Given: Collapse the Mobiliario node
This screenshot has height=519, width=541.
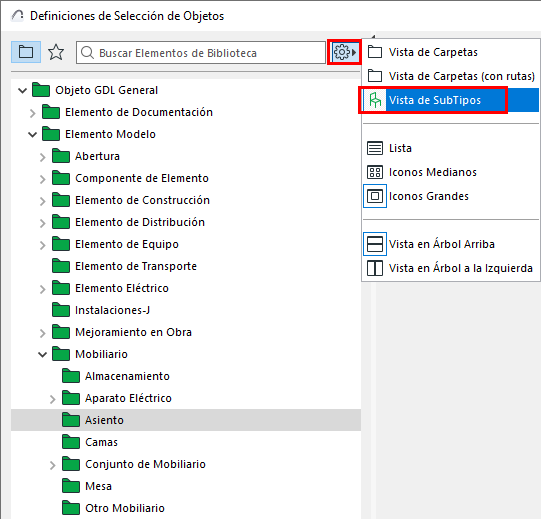Looking at the screenshot, I should click(42, 355).
